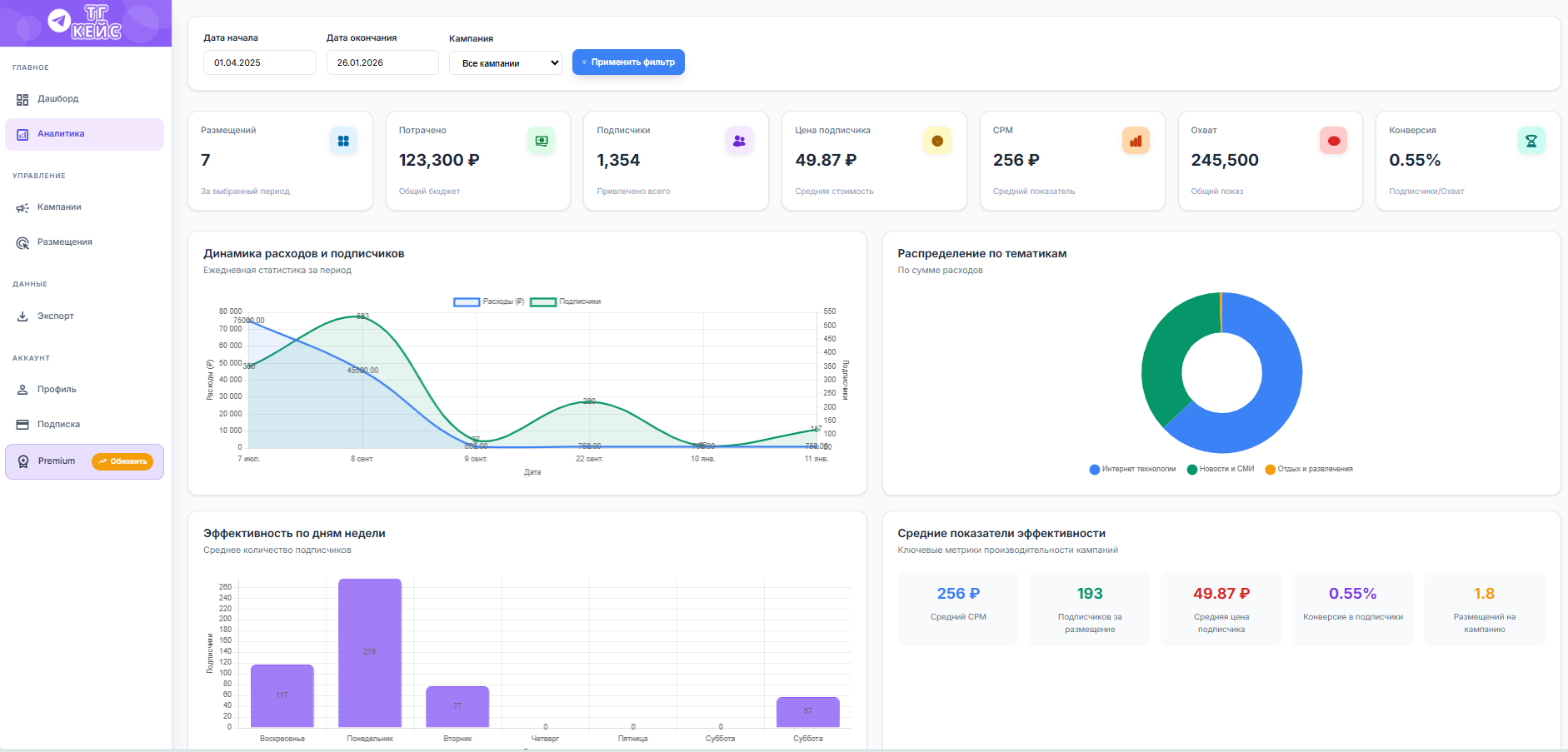Screen dimensions: 1568x752
Task: Click the purple subscribers people icon
Action: pyautogui.click(x=739, y=141)
